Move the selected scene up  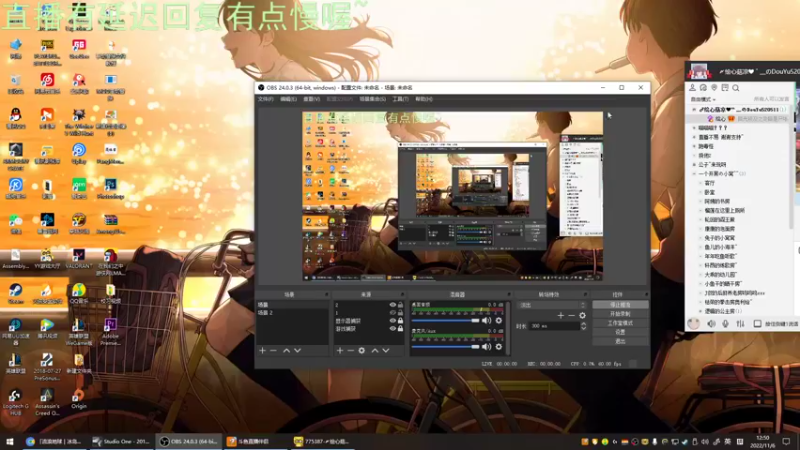tap(286, 351)
